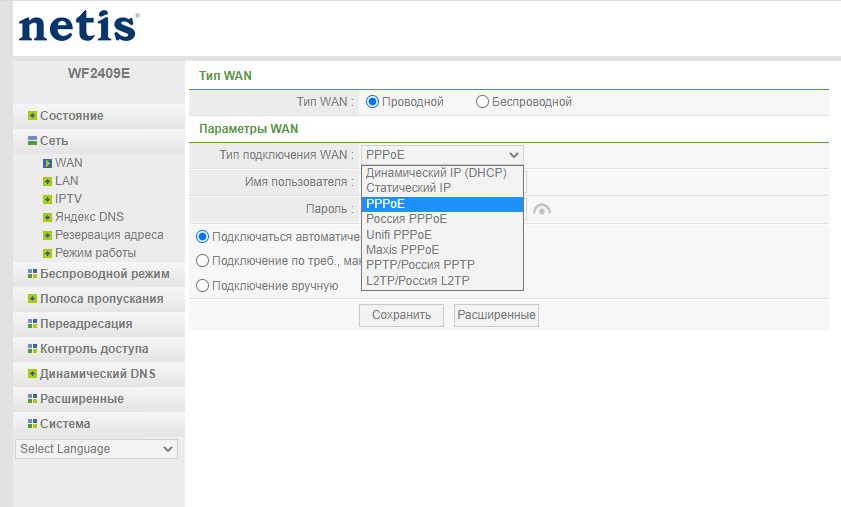Open the LAN settings page

click(x=67, y=181)
